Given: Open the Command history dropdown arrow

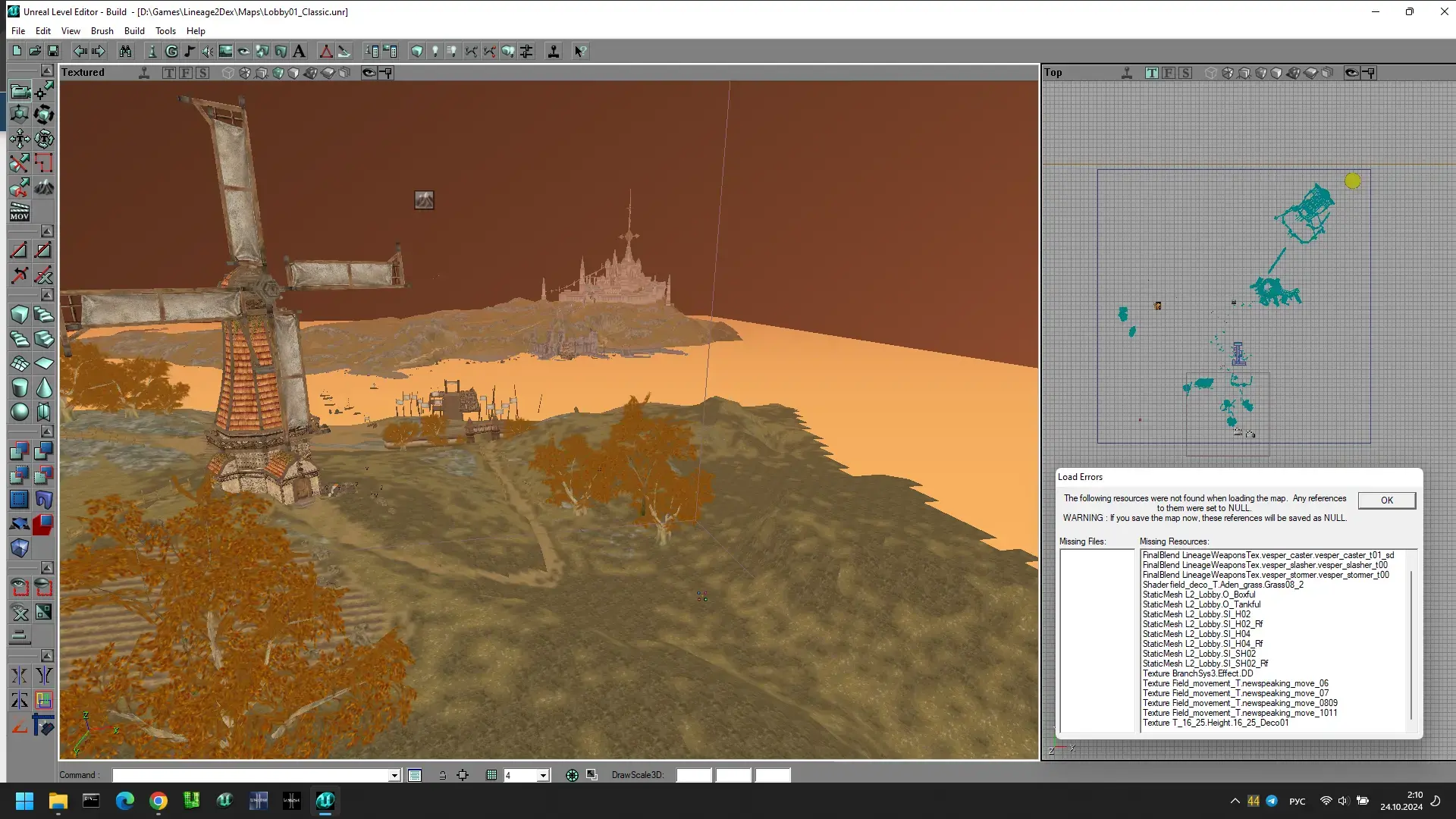Looking at the screenshot, I should [x=394, y=775].
